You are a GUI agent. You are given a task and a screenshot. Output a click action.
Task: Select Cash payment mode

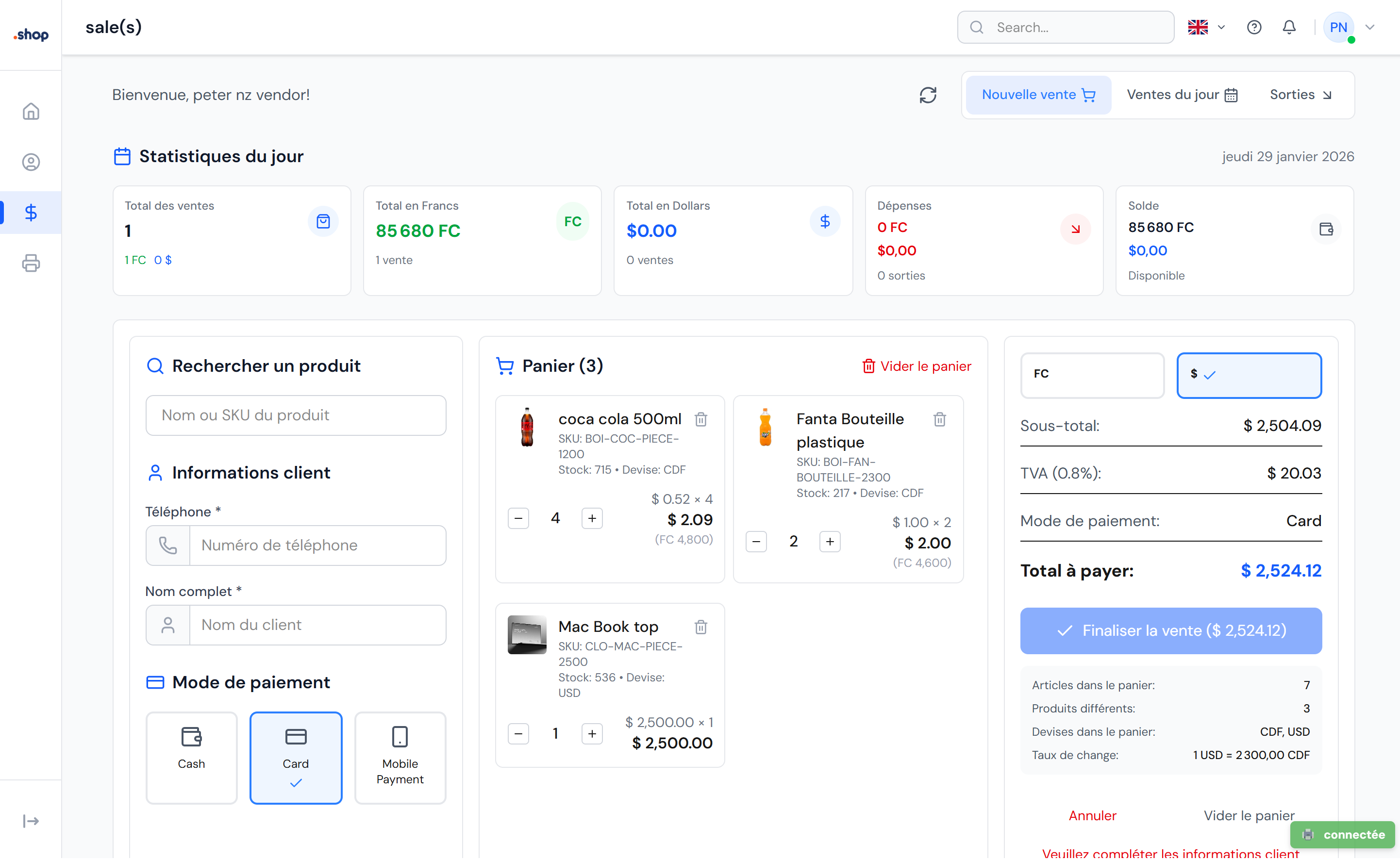[191, 757]
